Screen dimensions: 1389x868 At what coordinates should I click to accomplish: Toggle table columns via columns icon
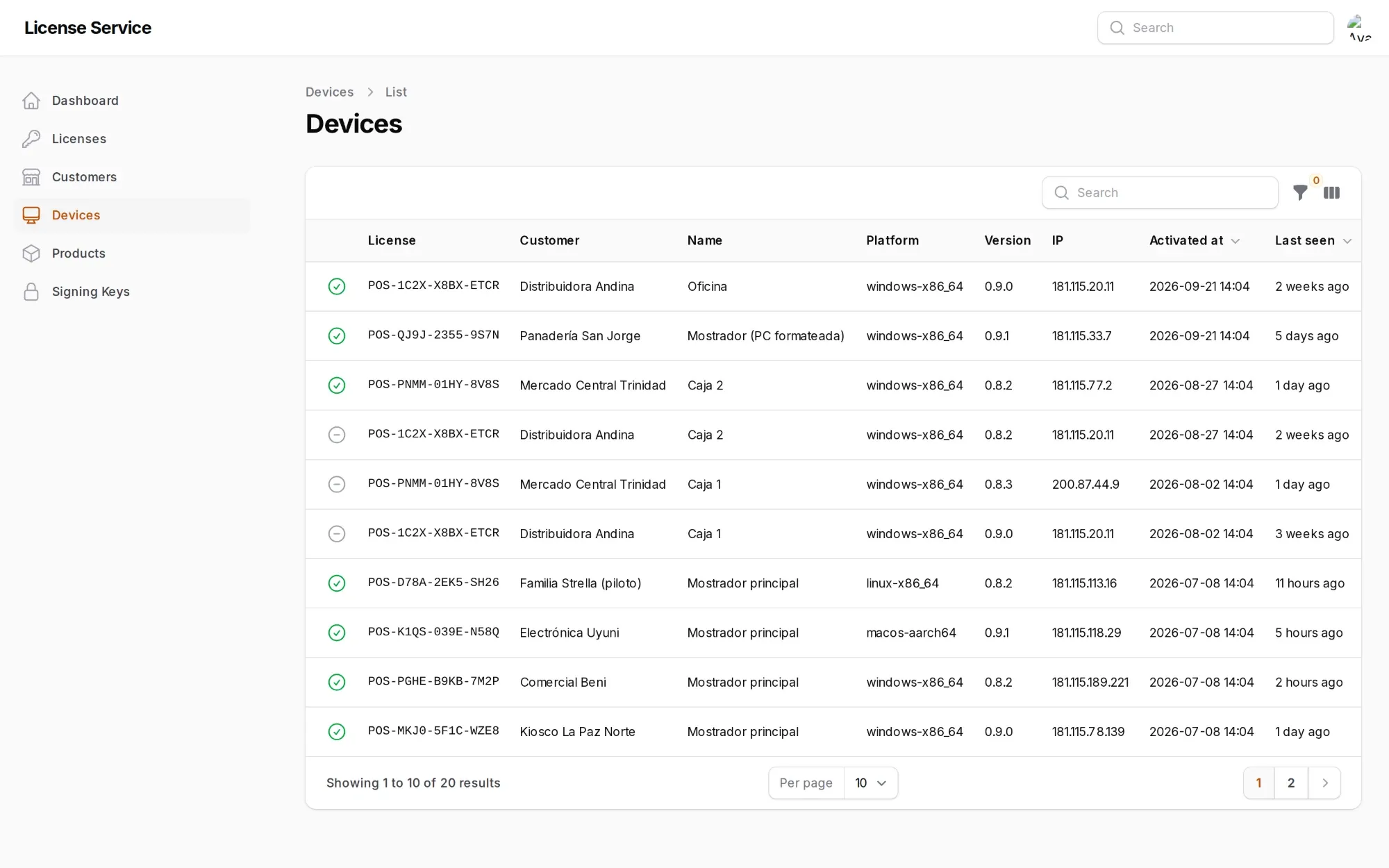coord(1331,193)
